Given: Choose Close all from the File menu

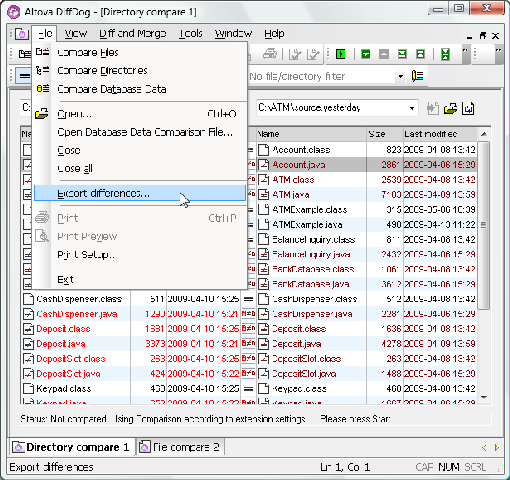Looking at the screenshot, I should [140, 168].
